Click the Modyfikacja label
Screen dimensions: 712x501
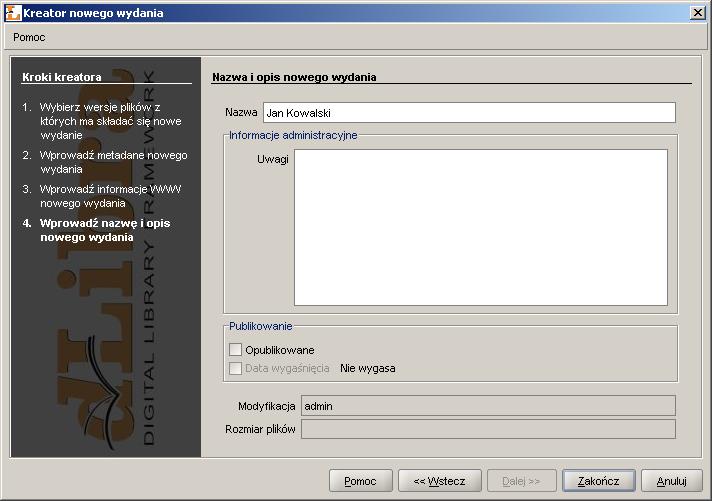click(267, 406)
